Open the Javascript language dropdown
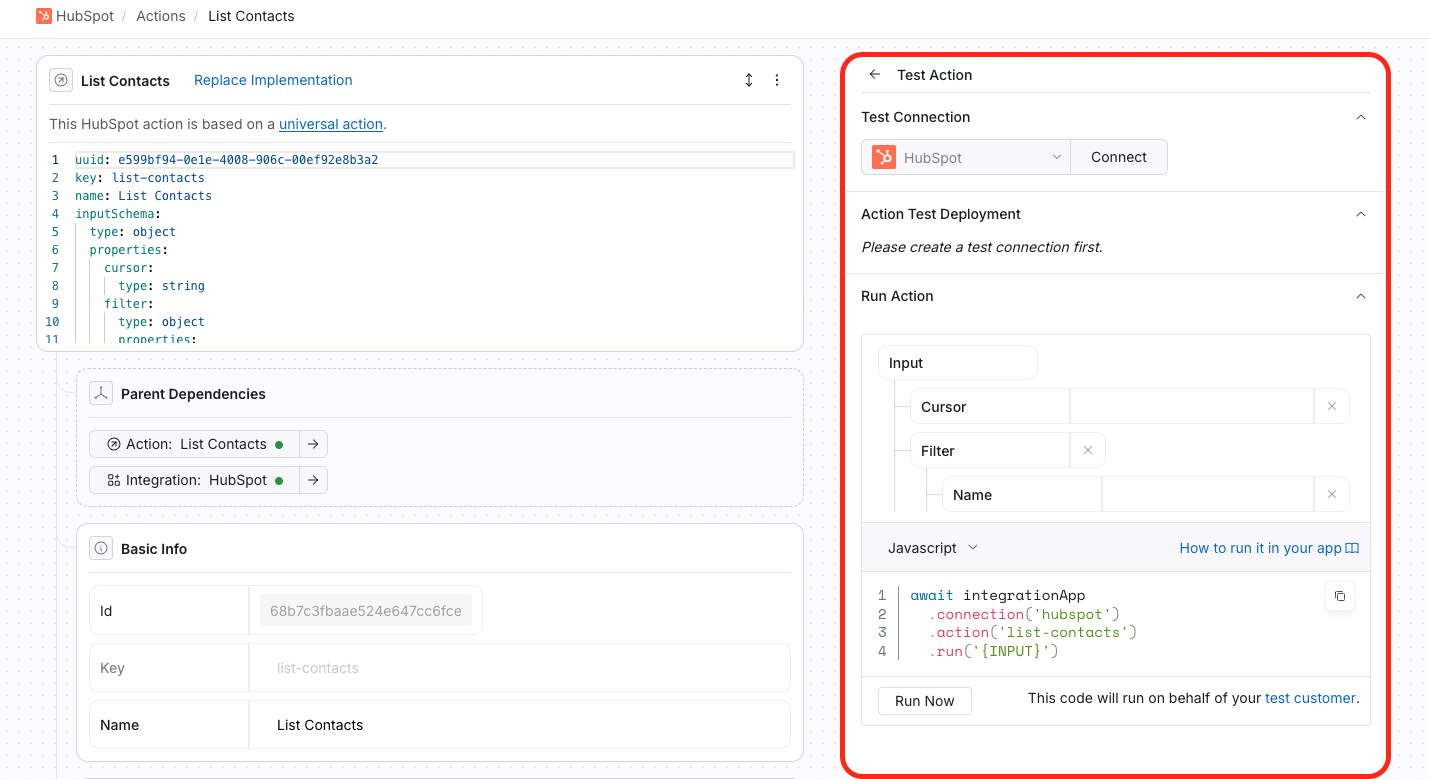 932,548
